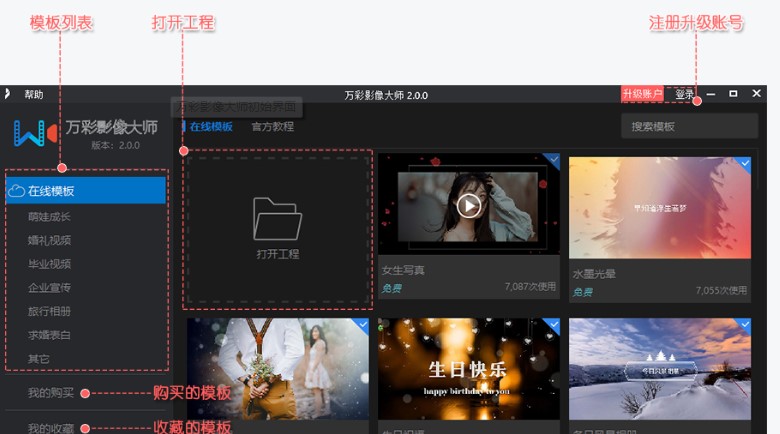
Task: Open 我的购买 in the sidebar
Action: tap(51, 393)
